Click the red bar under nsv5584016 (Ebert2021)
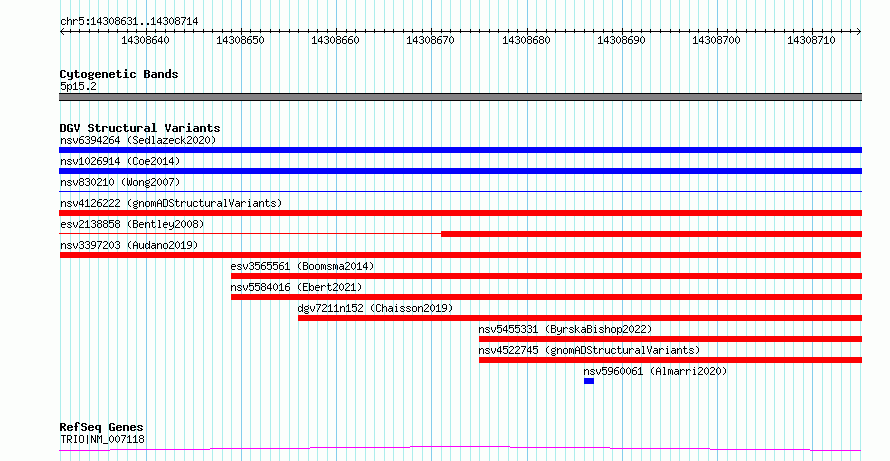 [547, 297]
